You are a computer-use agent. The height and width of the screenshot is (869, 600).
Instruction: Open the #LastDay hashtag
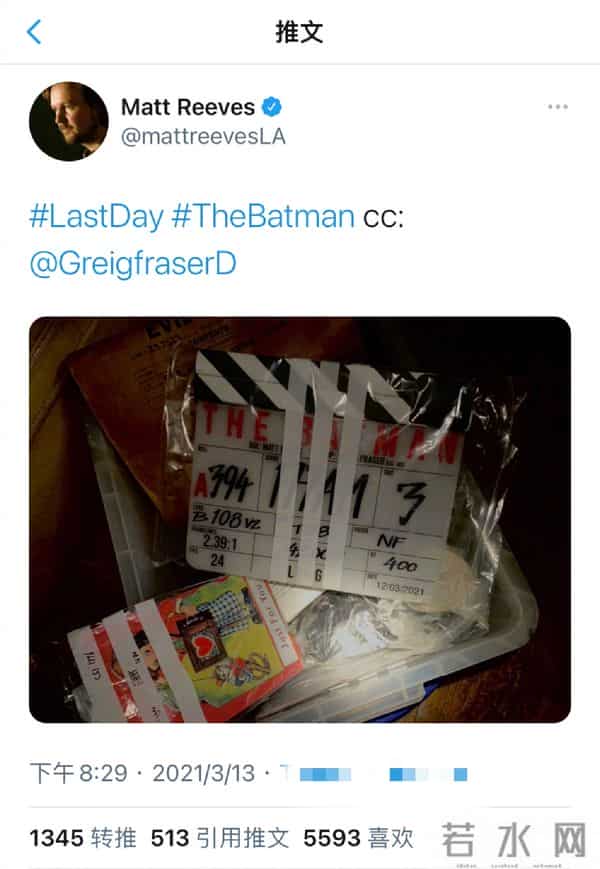point(96,216)
